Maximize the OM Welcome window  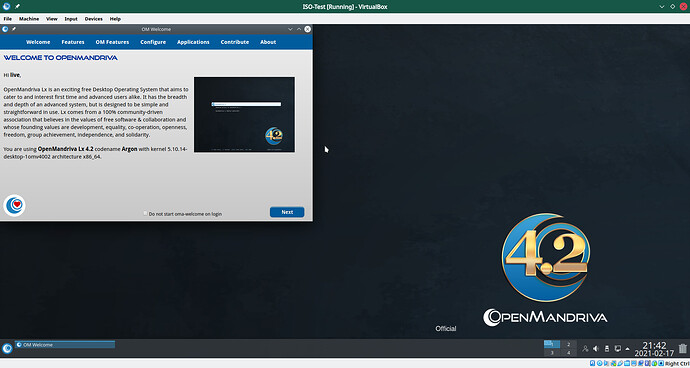[x=299, y=29]
